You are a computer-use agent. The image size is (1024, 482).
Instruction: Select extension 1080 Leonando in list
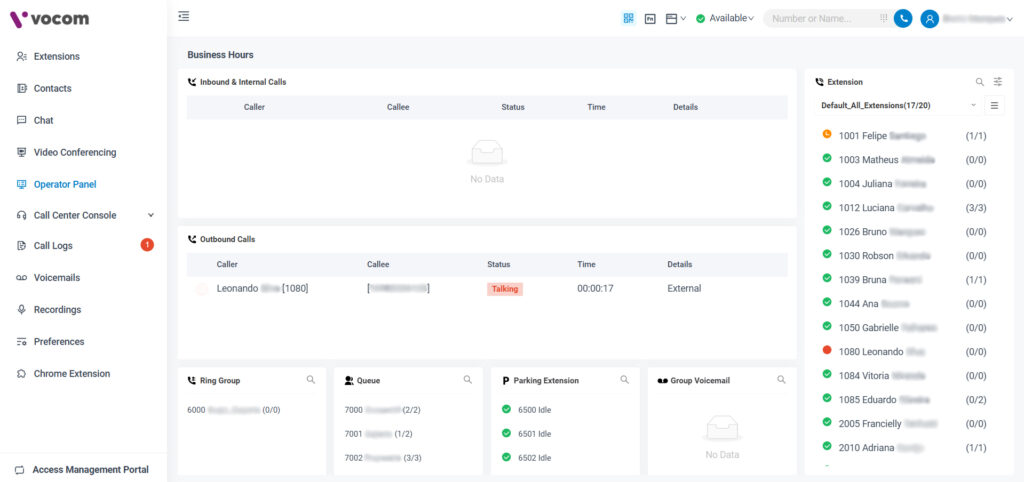pos(870,352)
